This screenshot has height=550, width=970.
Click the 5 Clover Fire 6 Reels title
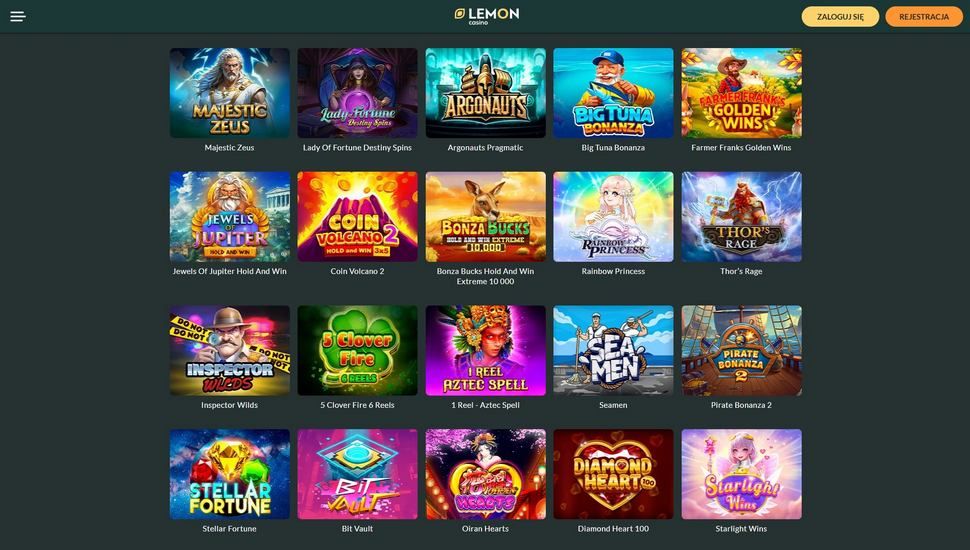tap(357, 405)
